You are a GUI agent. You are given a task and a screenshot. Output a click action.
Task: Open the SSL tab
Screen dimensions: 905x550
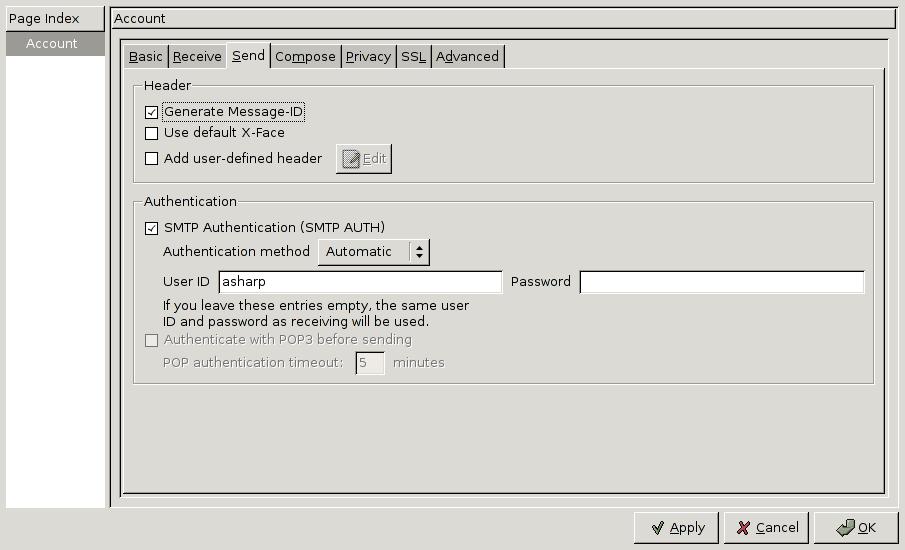413,57
